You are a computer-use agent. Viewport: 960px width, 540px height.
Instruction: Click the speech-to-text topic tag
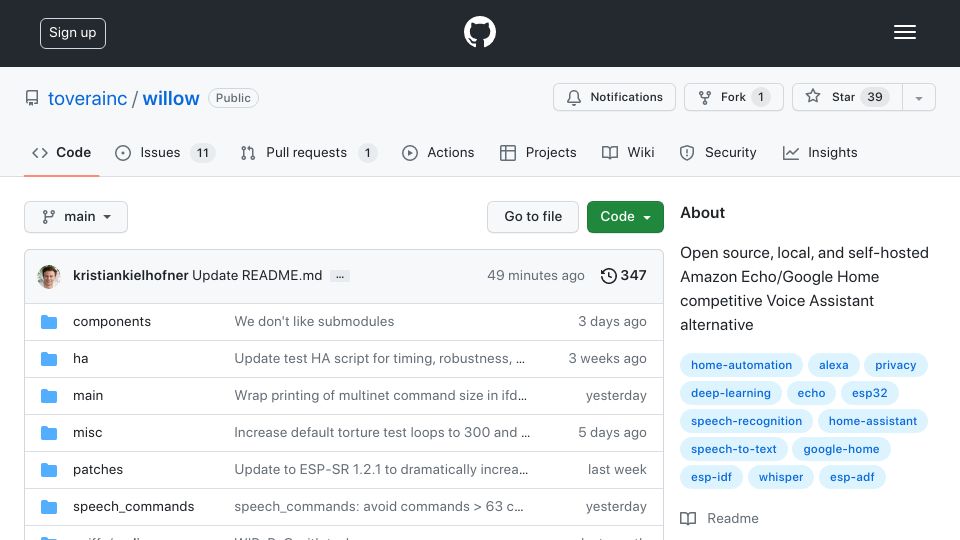tap(733, 449)
